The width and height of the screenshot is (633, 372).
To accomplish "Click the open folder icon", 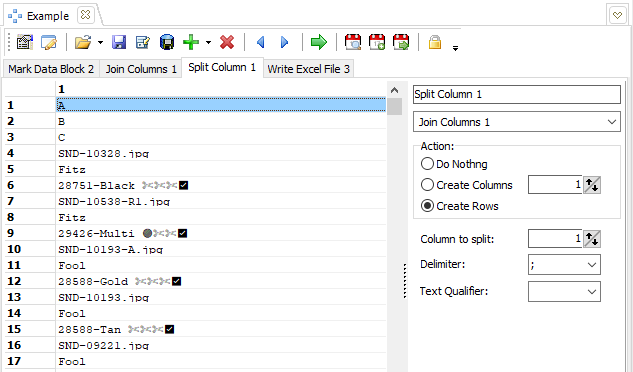I will coord(83,42).
